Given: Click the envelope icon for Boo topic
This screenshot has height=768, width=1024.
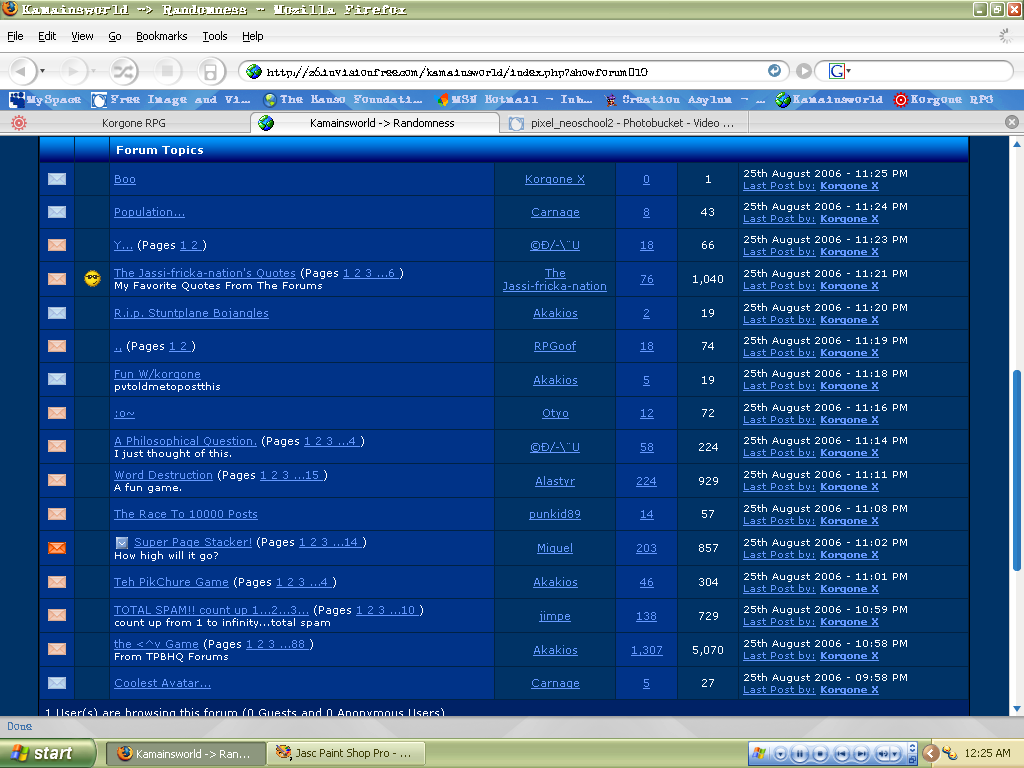Looking at the screenshot, I should [x=57, y=179].
